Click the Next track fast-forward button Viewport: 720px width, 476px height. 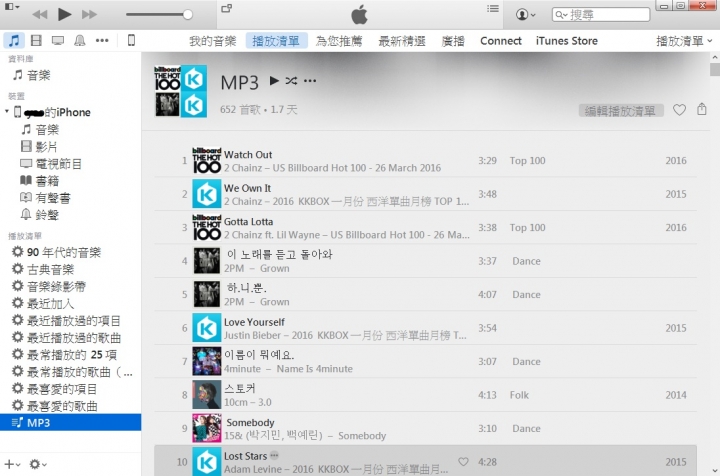coord(89,15)
